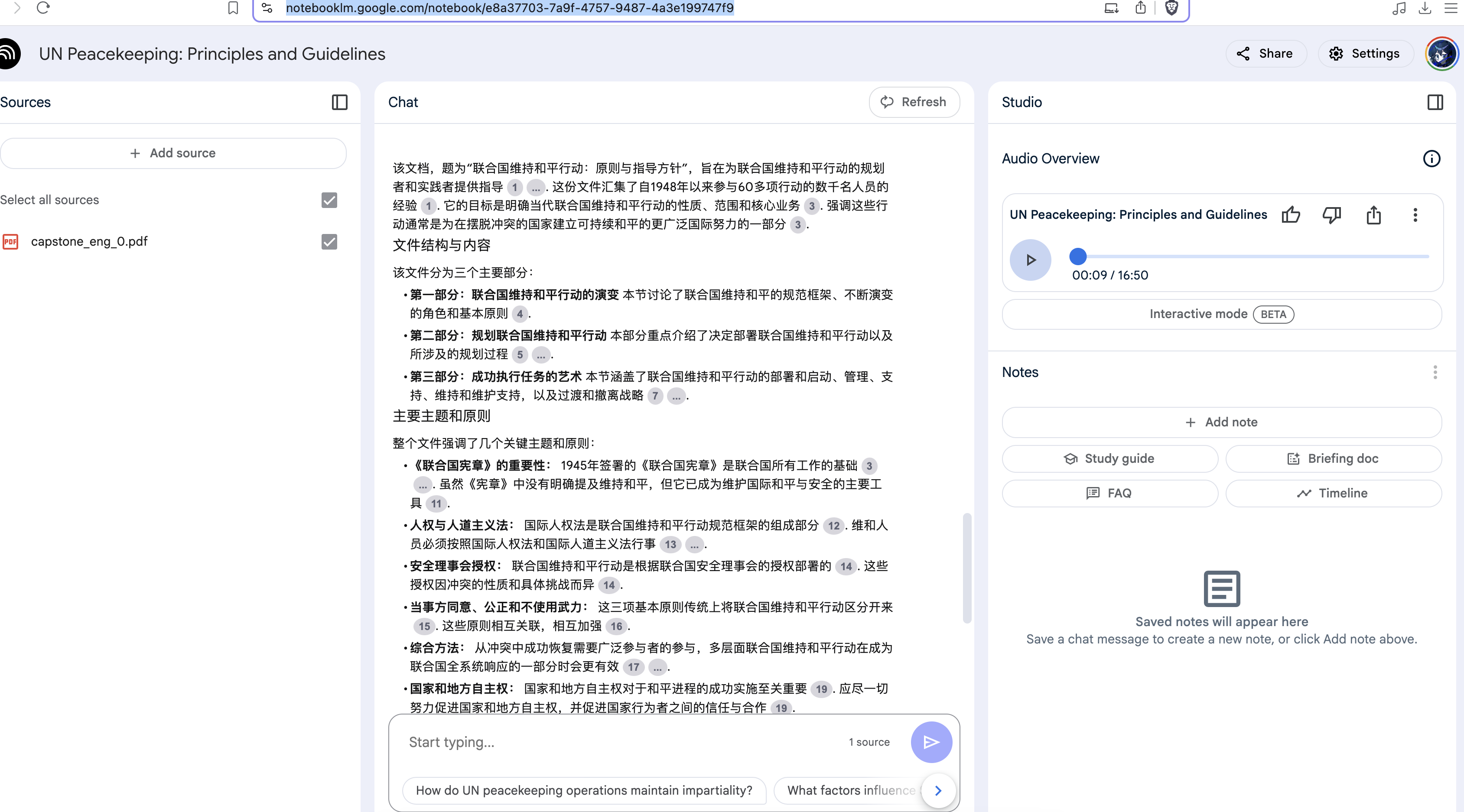The height and width of the screenshot is (812, 1464).
Task: Open Settings menu
Action: click(x=1365, y=54)
